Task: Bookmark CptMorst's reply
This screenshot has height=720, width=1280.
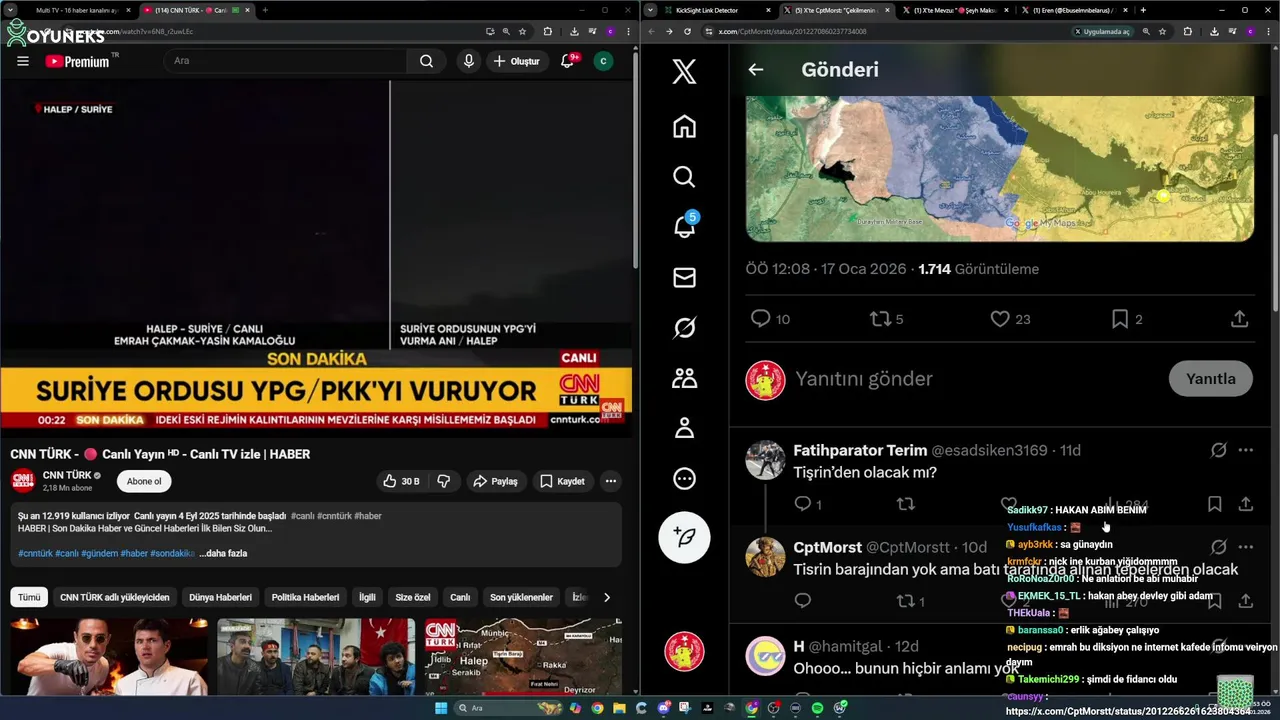Action: pyautogui.click(x=1214, y=601)
